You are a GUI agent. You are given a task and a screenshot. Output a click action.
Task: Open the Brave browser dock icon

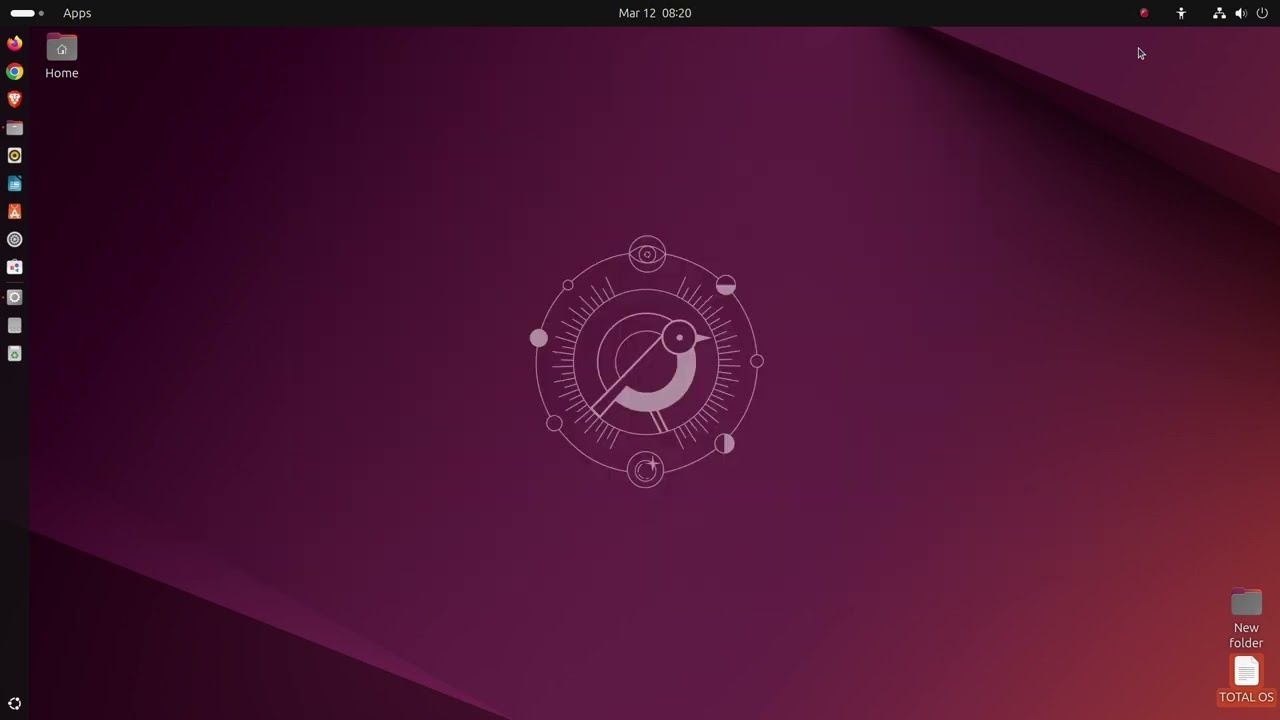click(x=14, y=99)
